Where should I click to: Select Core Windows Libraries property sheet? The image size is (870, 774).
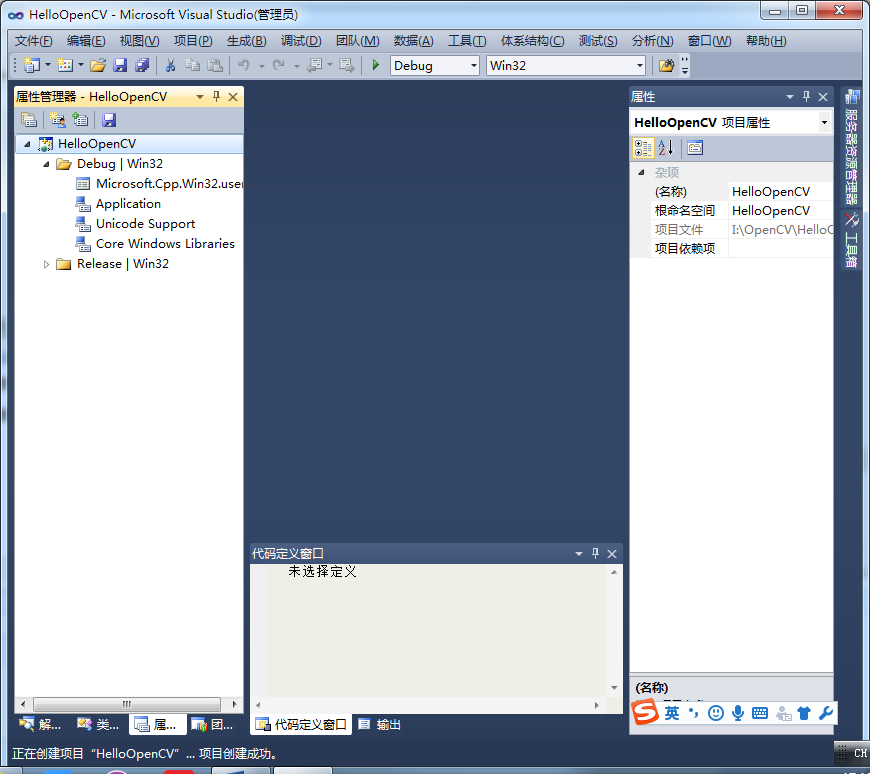coord(155,244)
